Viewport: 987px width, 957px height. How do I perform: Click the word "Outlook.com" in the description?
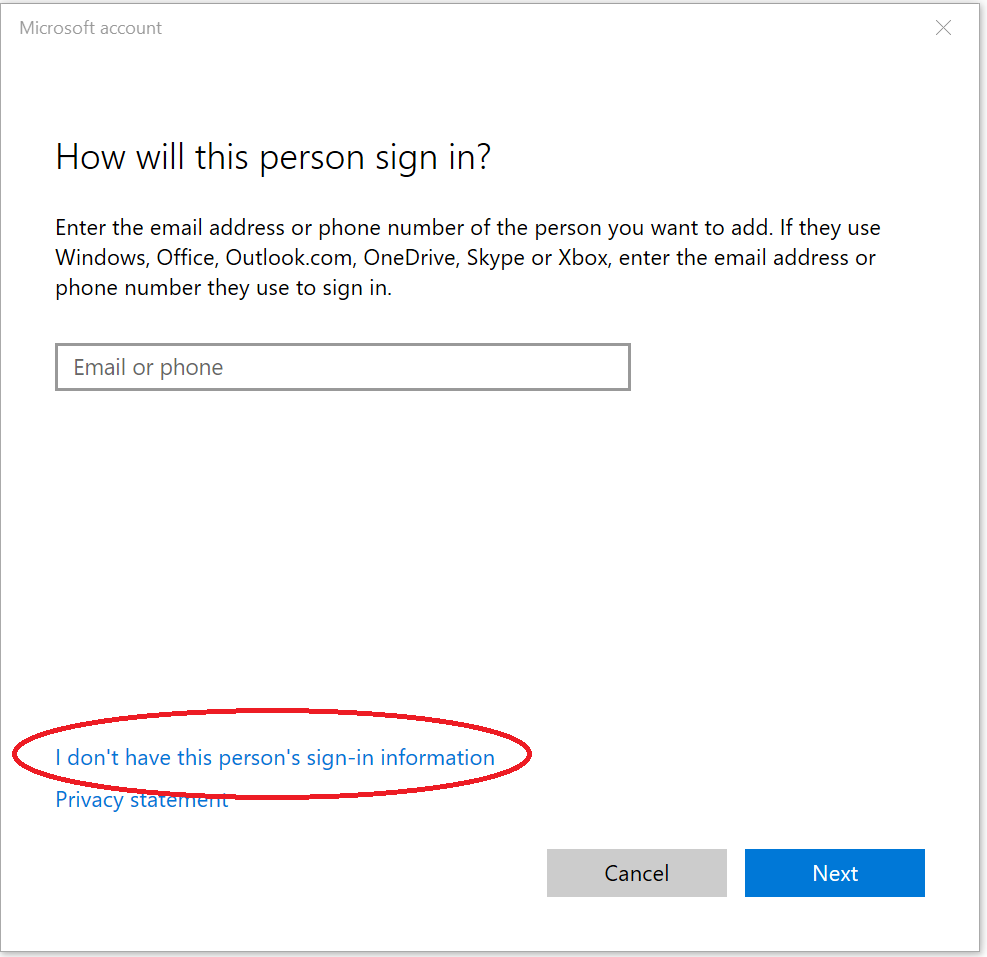pyautogui.click(x=289, y=258)
